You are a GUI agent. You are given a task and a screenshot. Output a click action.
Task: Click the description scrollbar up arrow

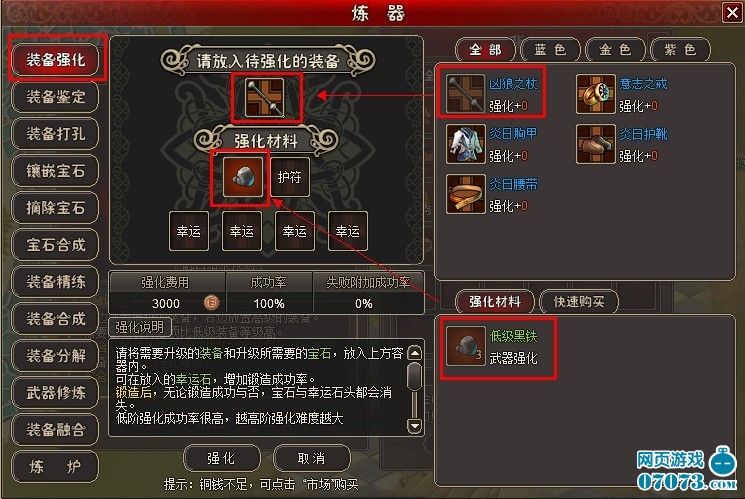[415, 353]
